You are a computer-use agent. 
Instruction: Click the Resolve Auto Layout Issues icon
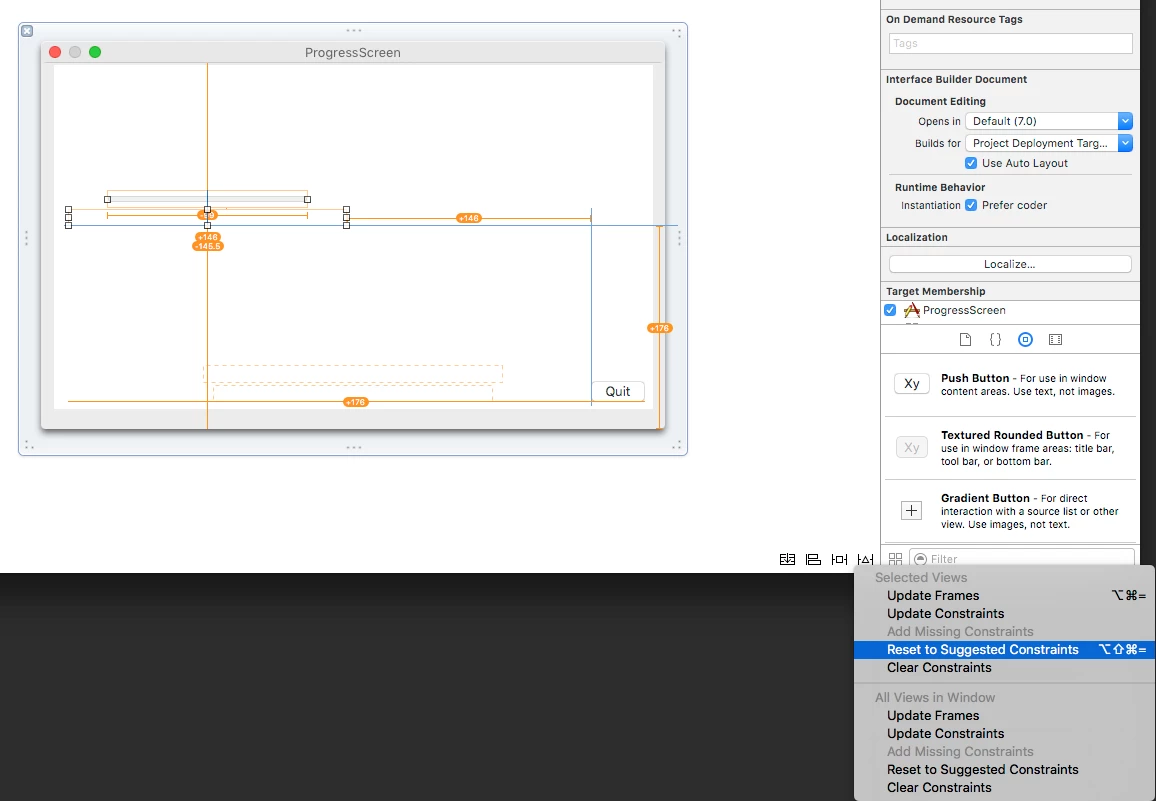(x=866, y=559)
